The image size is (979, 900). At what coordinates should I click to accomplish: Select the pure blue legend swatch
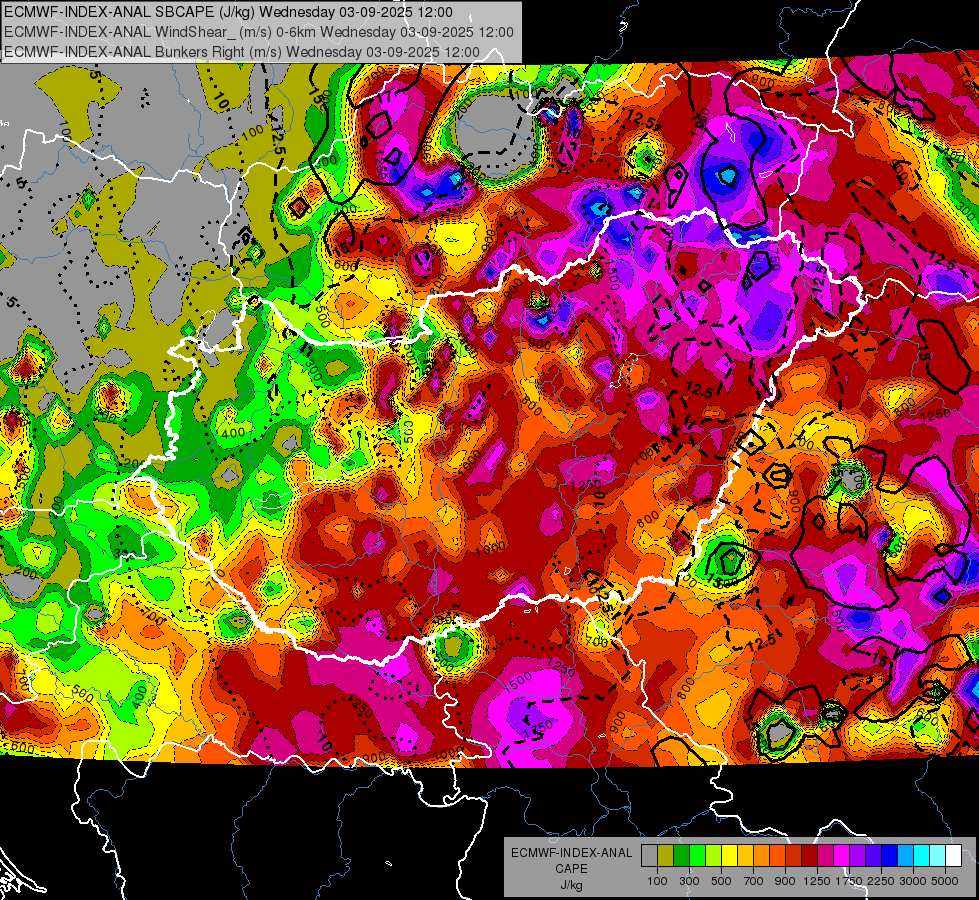890,856
